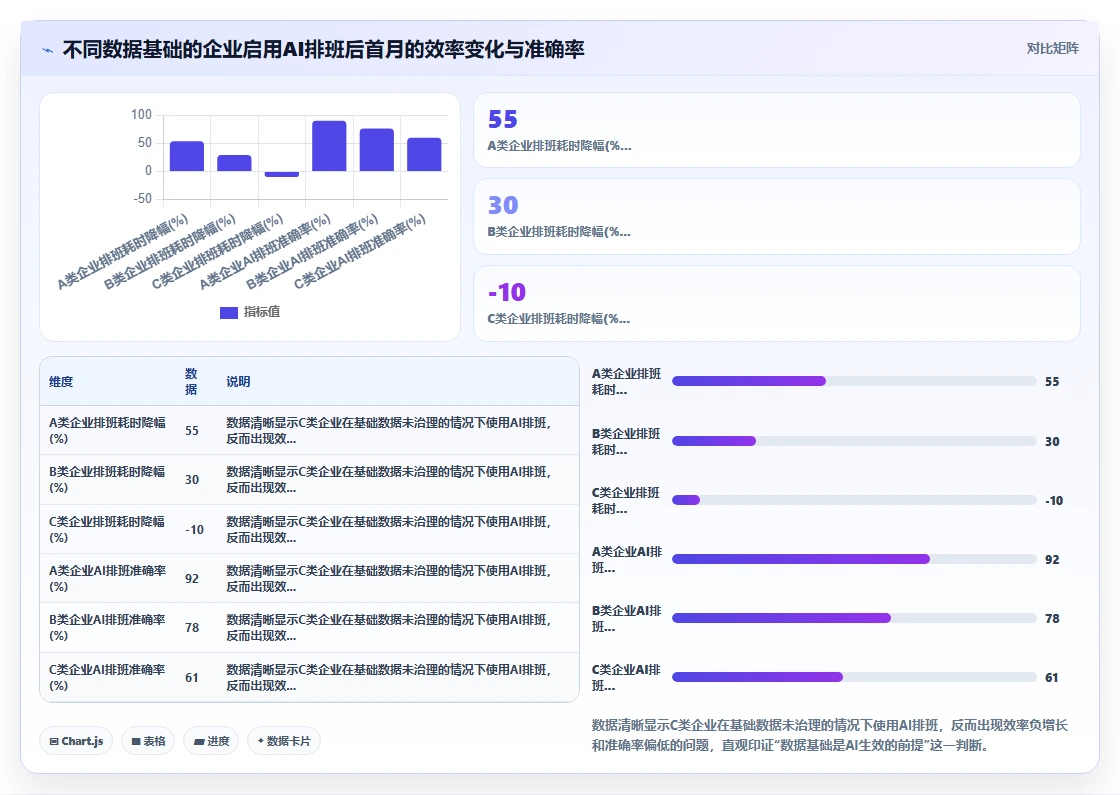Screen dimensions: 1120x795
Task: Select the Chart.js tag chip
Action: 76,741
